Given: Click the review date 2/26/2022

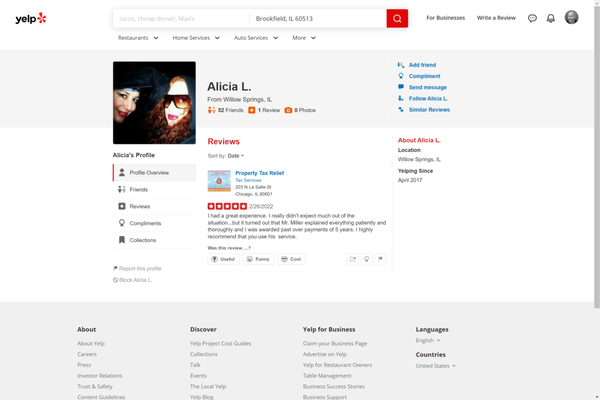Looking at the screenshot, I should (x=261, y=206).
